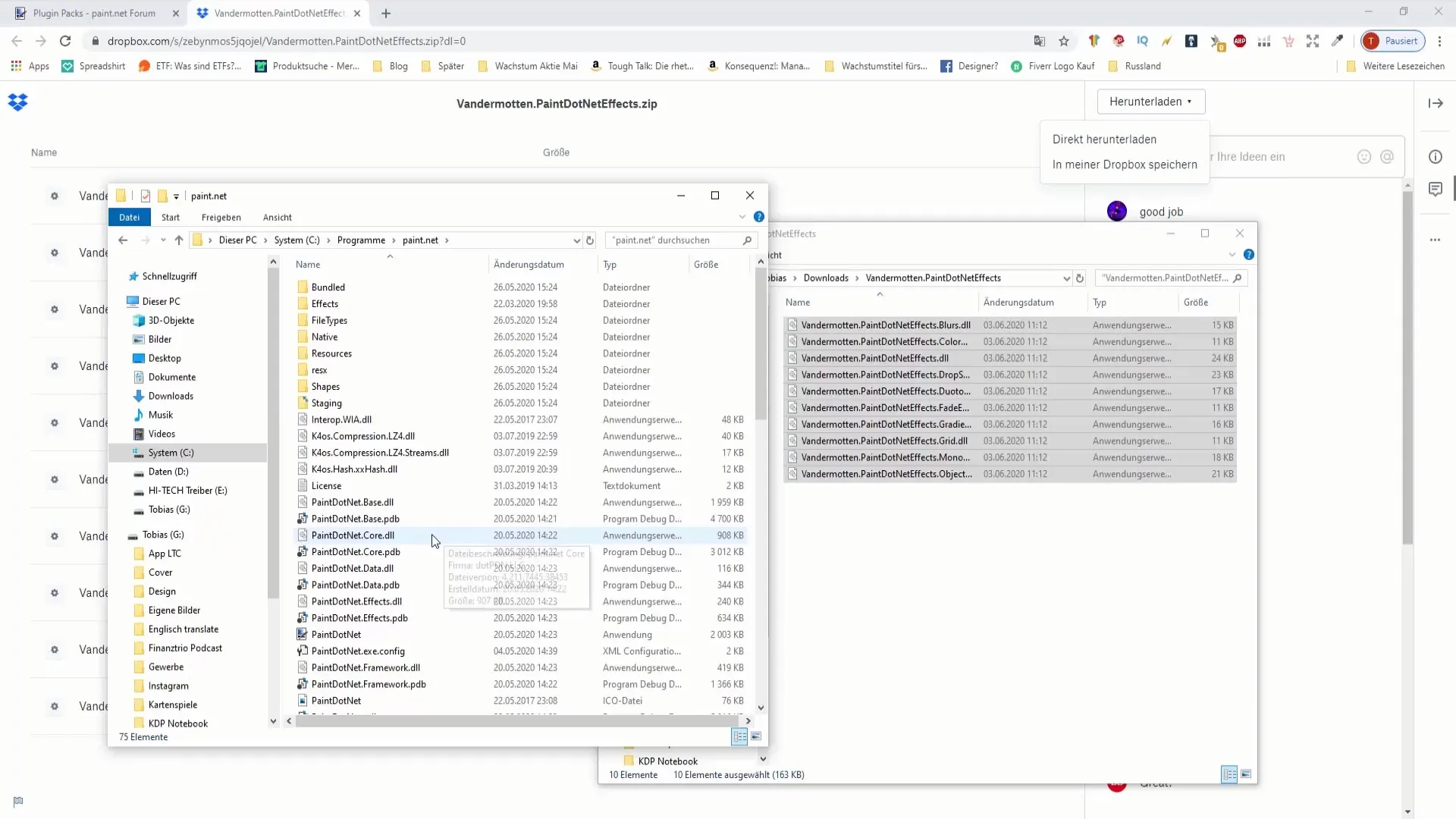The width and height of the screenshot is (1456, 819).
Task: Open Spreadshirt bookmark
Action: tap(93, 66)
